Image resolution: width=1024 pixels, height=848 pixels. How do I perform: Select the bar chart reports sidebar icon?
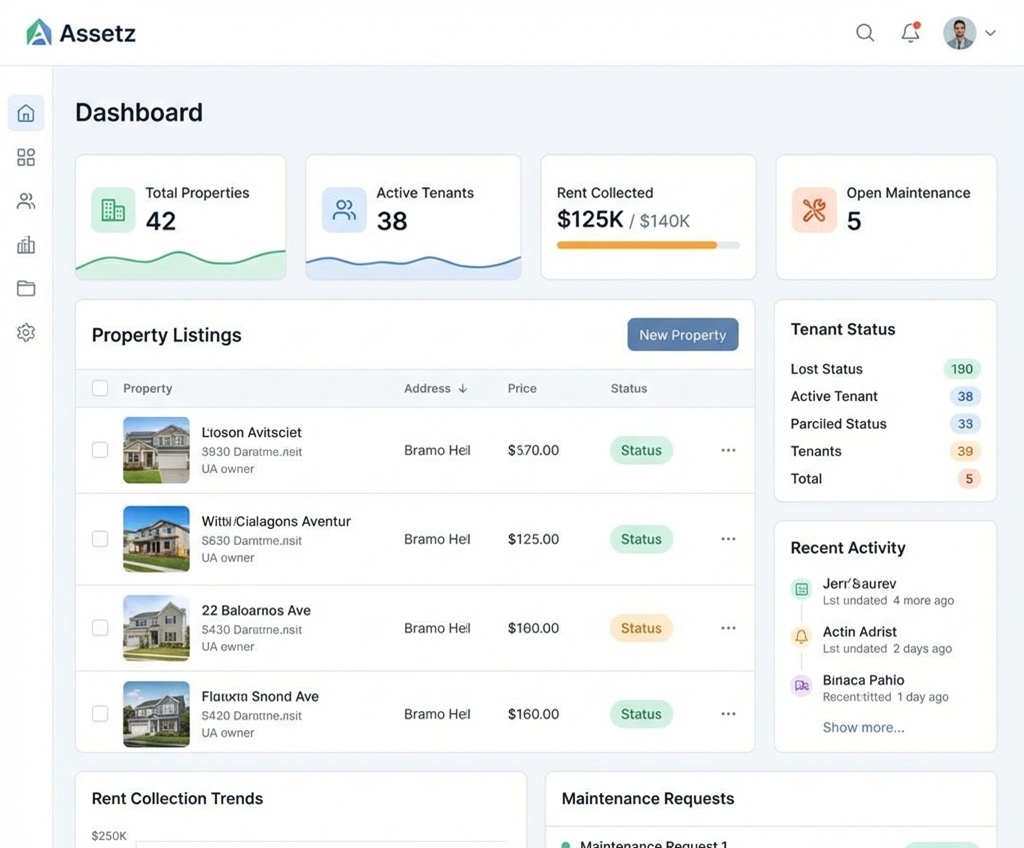[26, 245]
